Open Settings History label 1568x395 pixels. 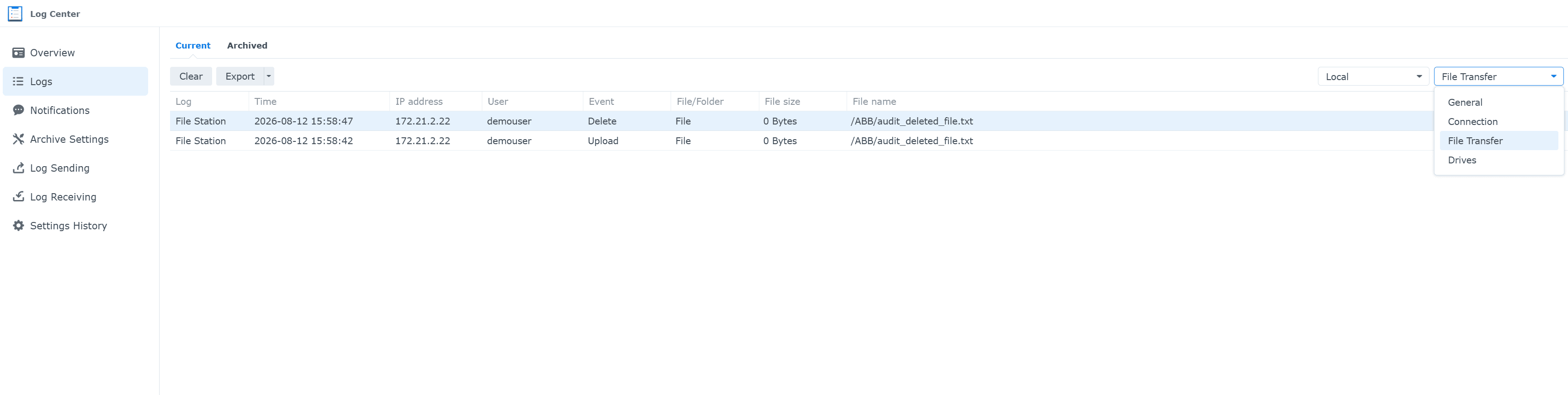coord(68,226)
